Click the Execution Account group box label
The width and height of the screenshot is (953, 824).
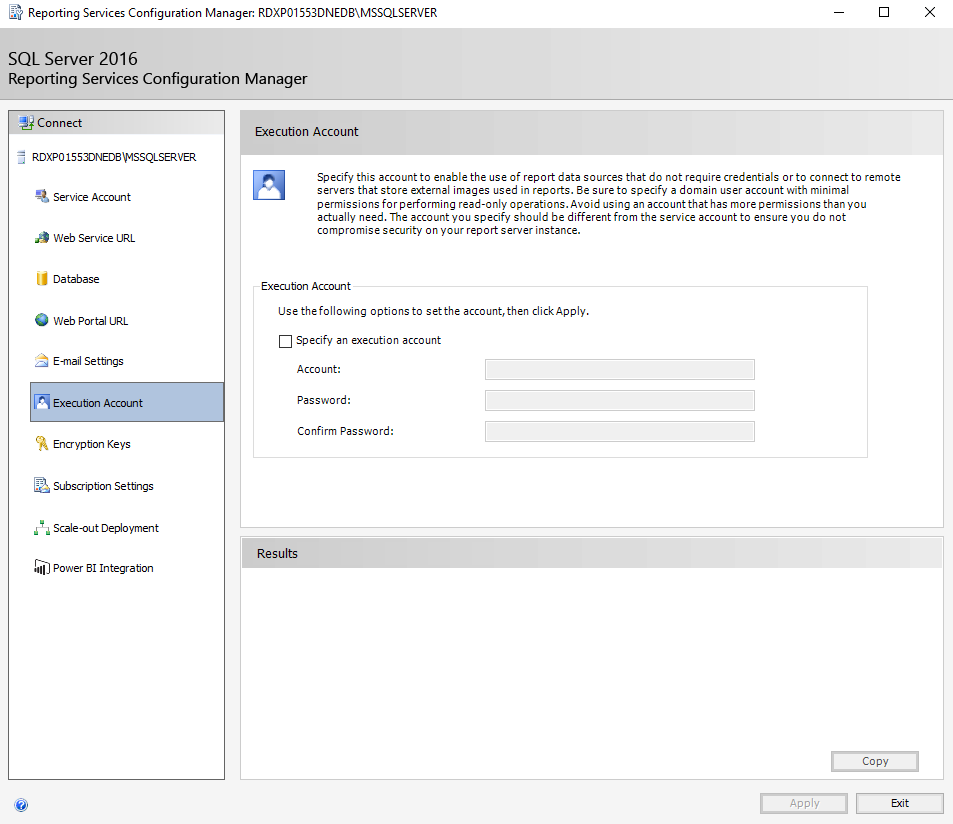click(306, 286)
